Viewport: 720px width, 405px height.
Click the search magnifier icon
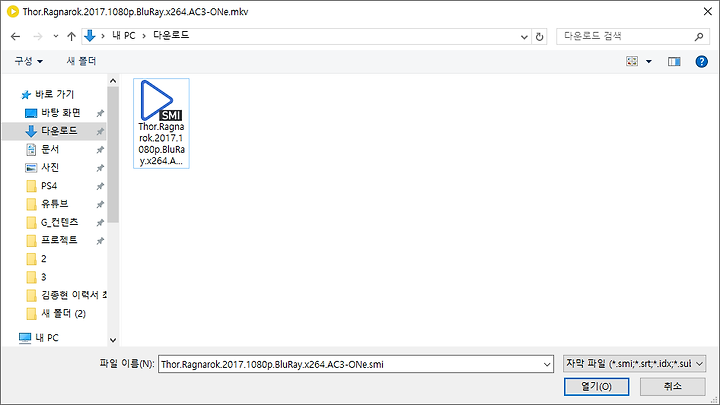click(x=699, y=36)
